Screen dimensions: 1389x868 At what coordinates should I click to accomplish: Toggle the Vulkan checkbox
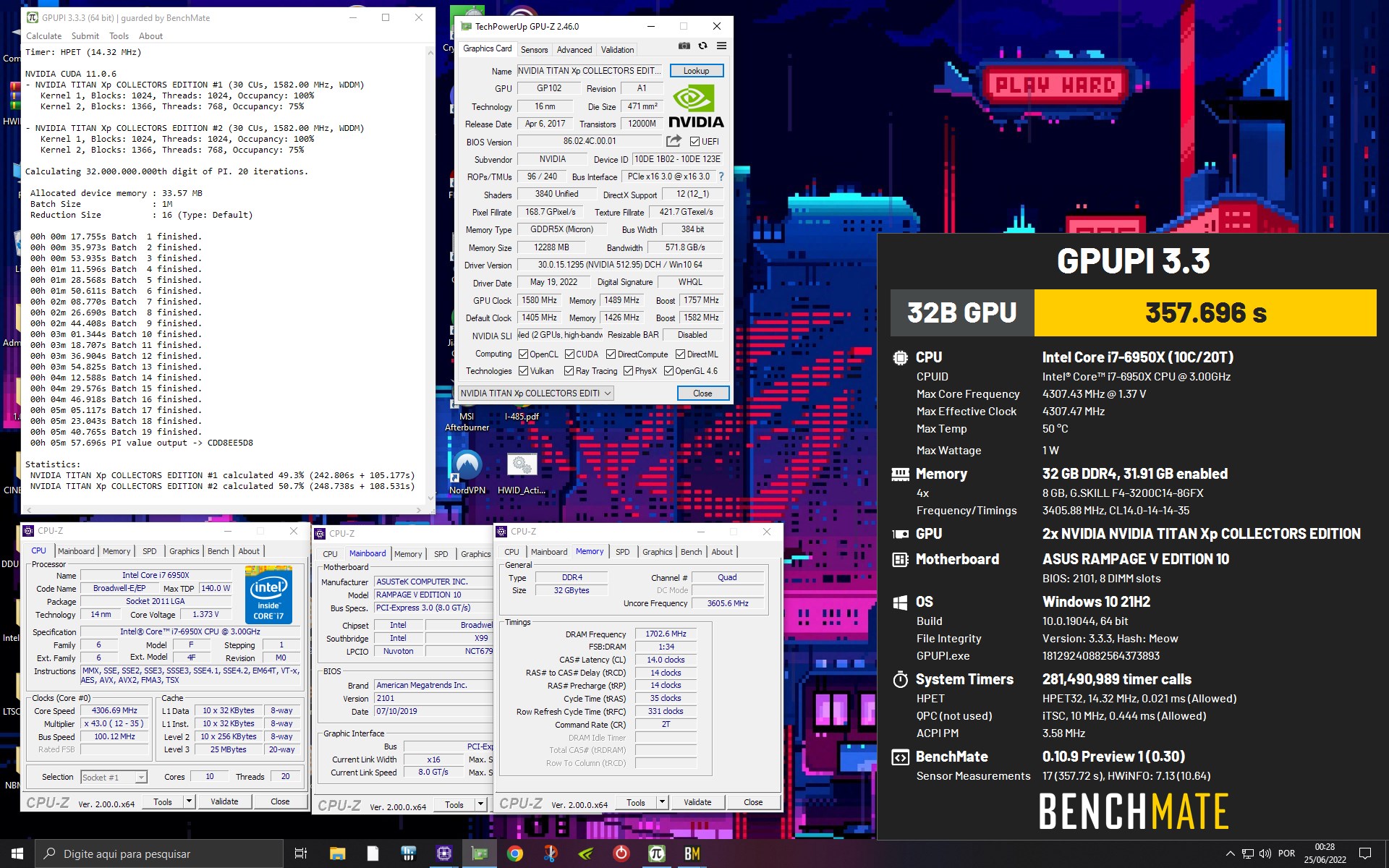coord(524,371)
